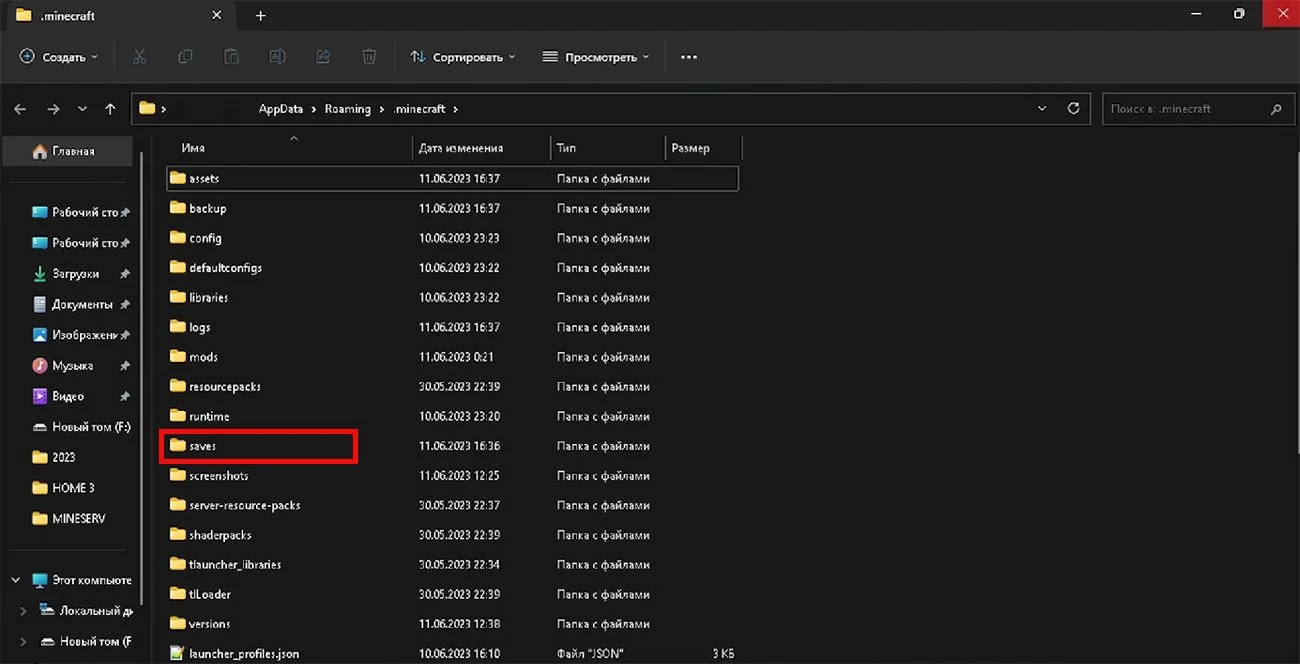
Task: Sort by Тип column header
Action: tap(566, 148)
